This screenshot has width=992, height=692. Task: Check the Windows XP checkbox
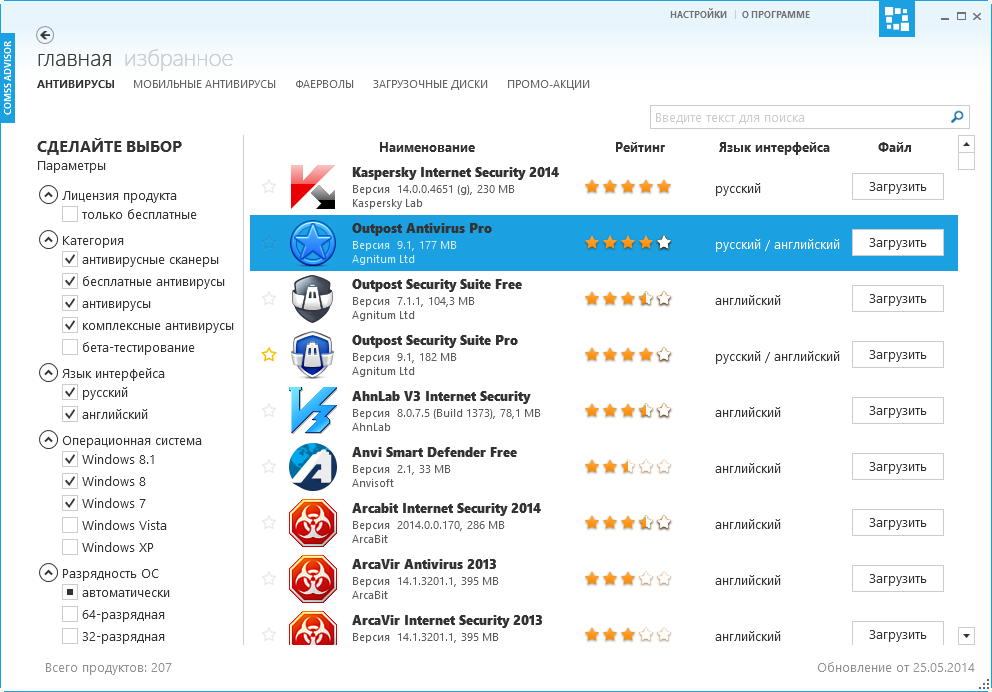click(x=70, y=547)
